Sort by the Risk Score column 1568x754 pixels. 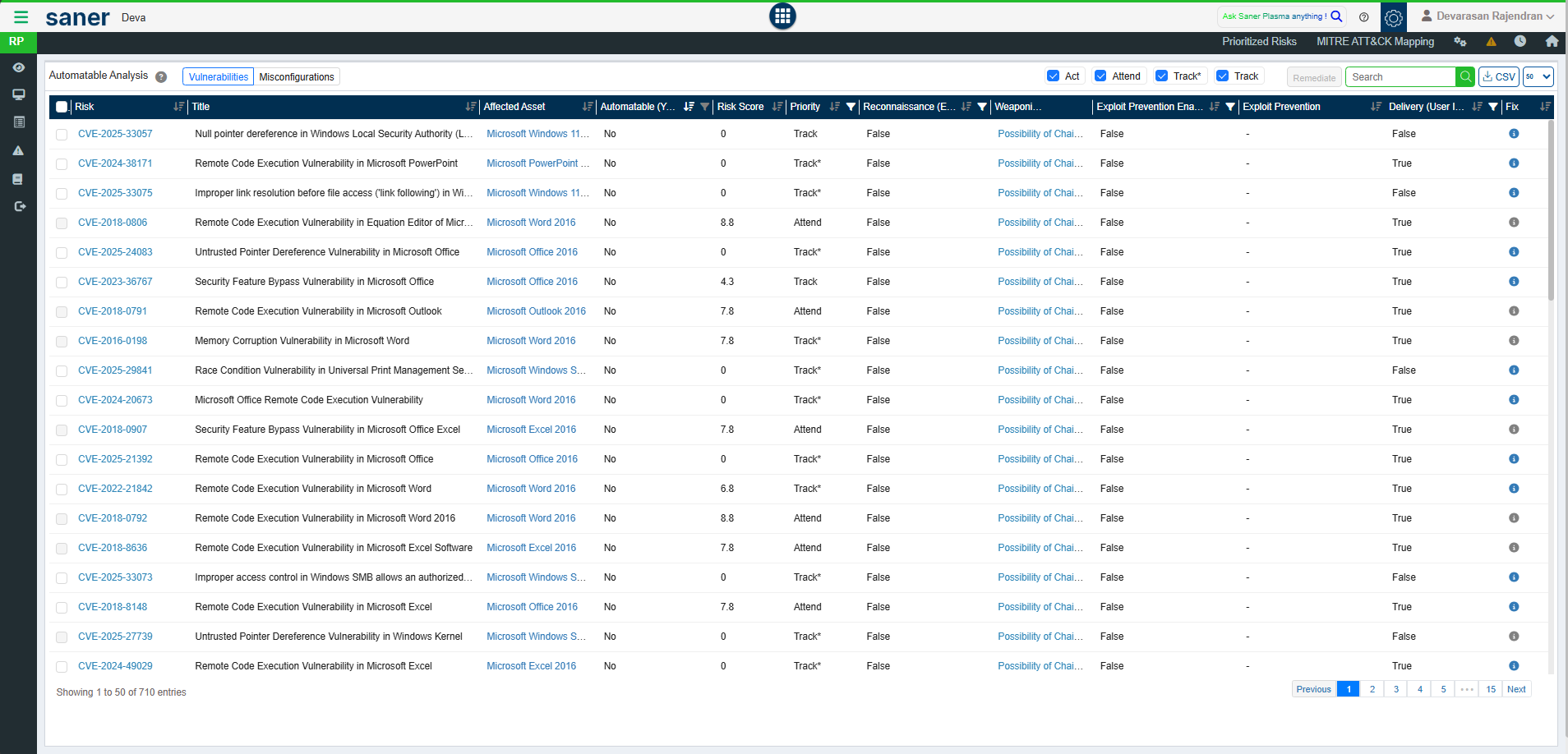click(x=777, y=107)
